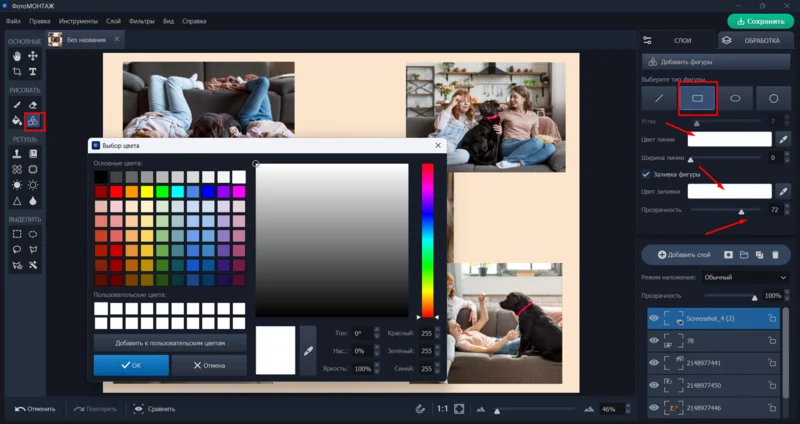This screenshot has width=800, height=424.
Task: Activate the Fill bucket tool
Action: 17,121
